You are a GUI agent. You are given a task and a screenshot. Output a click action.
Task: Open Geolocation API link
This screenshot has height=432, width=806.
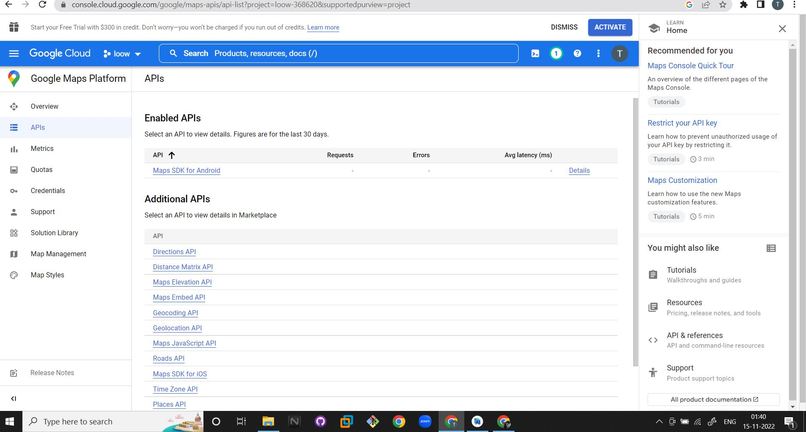177,328
